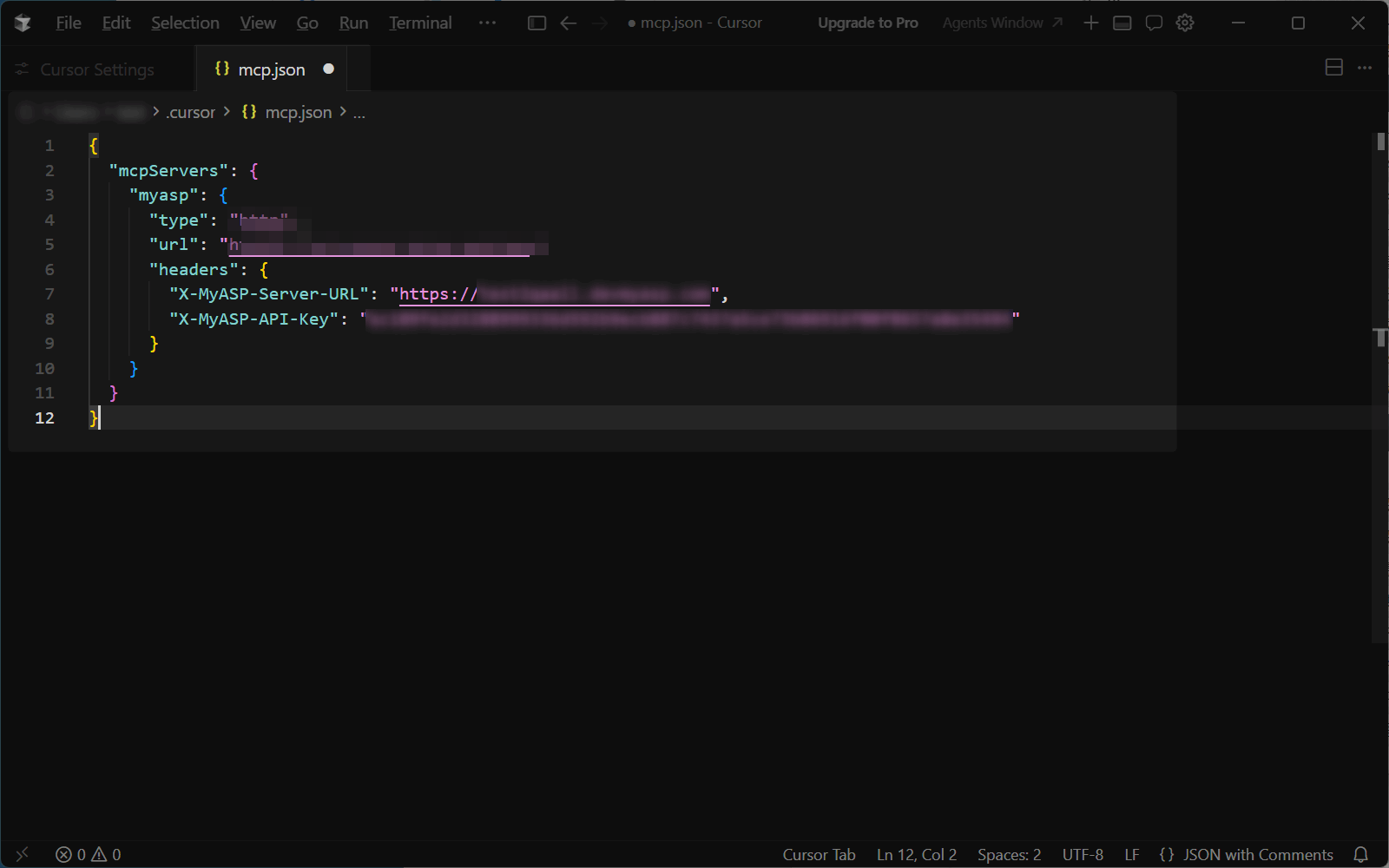Split the editor to the right
The width and height of the screenshot is (1389, 868).
click(1334, 68)
